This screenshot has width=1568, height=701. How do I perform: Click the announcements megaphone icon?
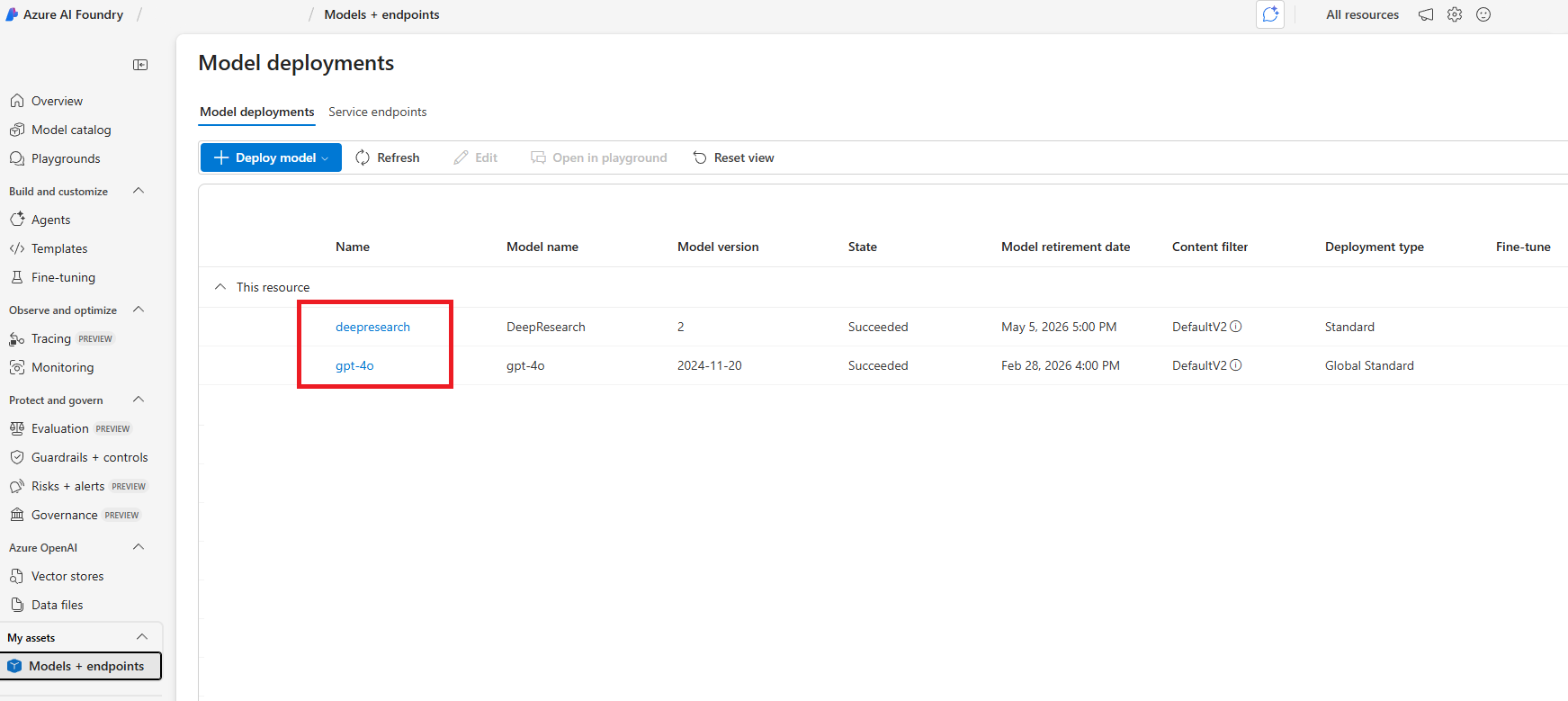[x=1426, y=14]
